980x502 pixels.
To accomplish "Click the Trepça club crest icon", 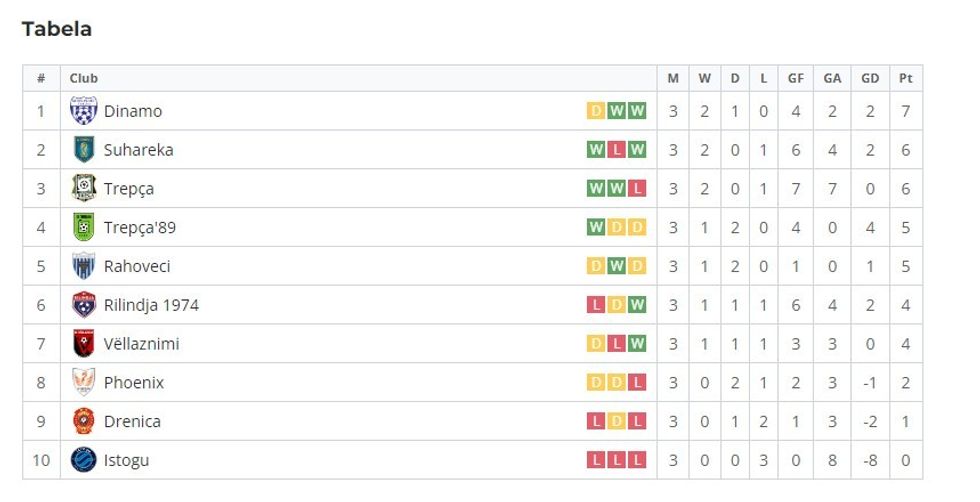I will (x=83, y=188).
